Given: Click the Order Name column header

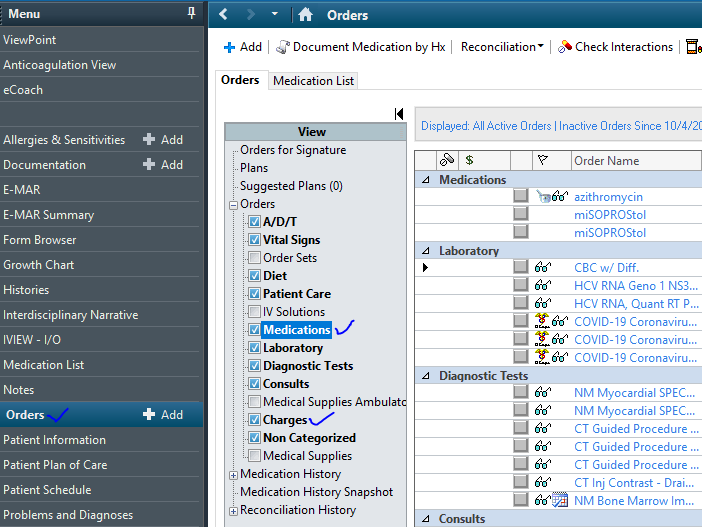Looking at the screenshot, I should pos(606,160).
